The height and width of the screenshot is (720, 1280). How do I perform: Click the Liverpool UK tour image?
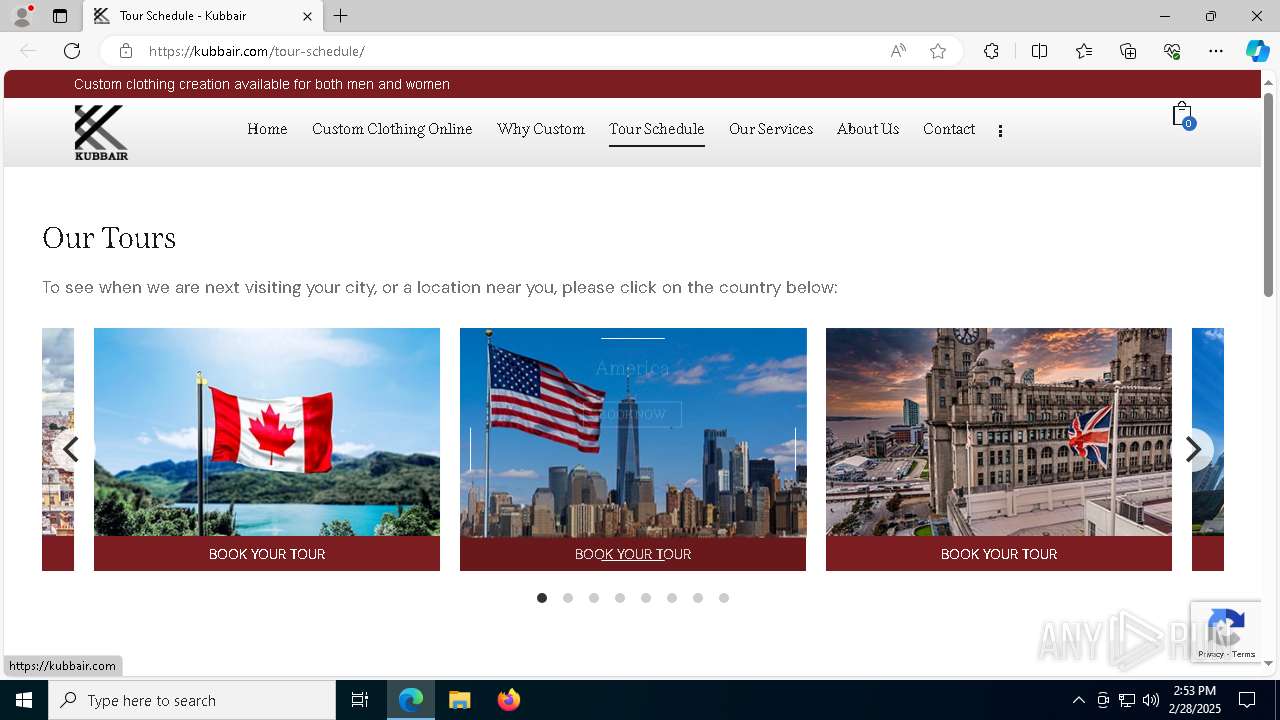[999, 432]
